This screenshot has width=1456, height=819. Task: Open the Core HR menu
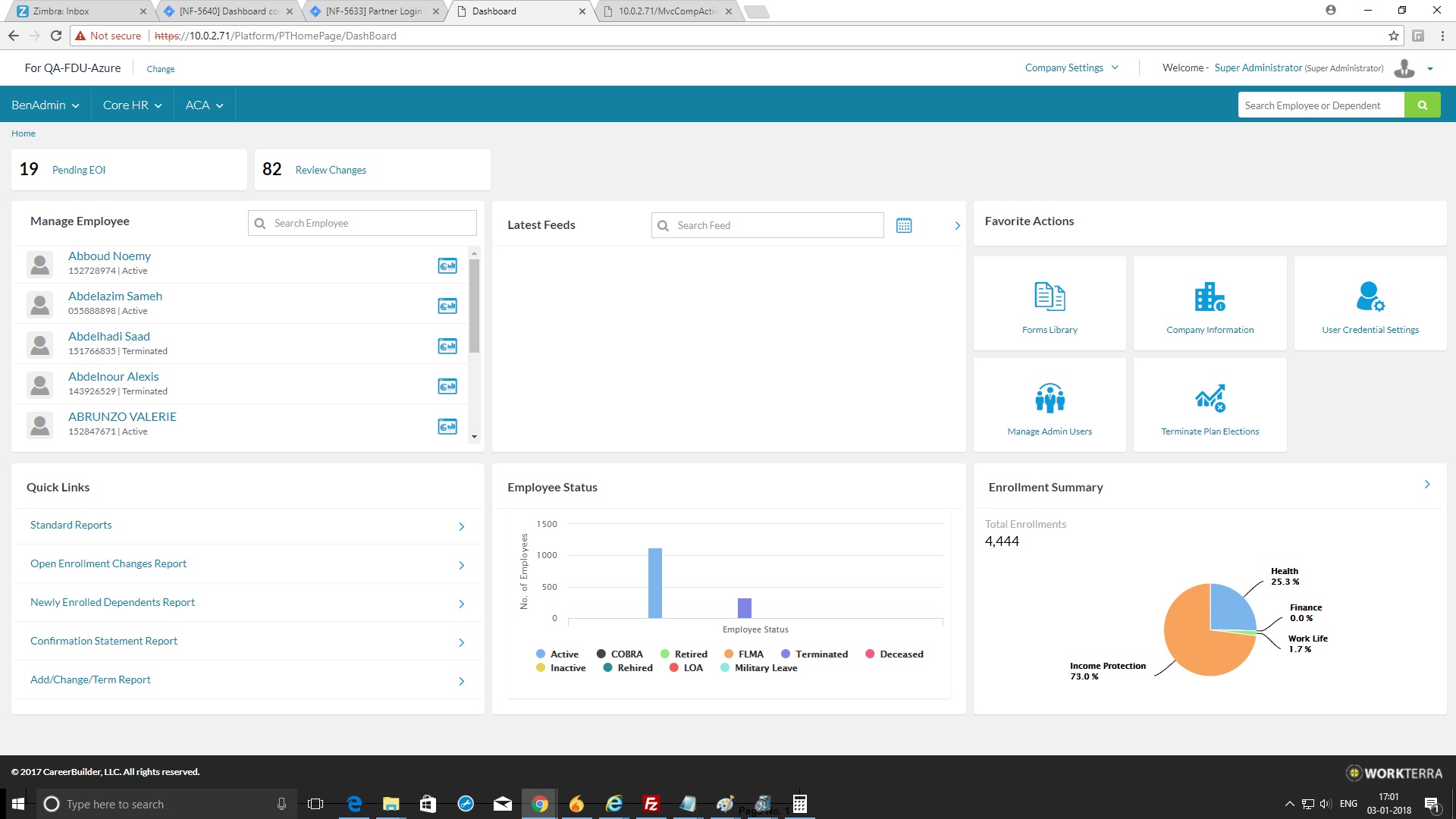click(132, 105)
